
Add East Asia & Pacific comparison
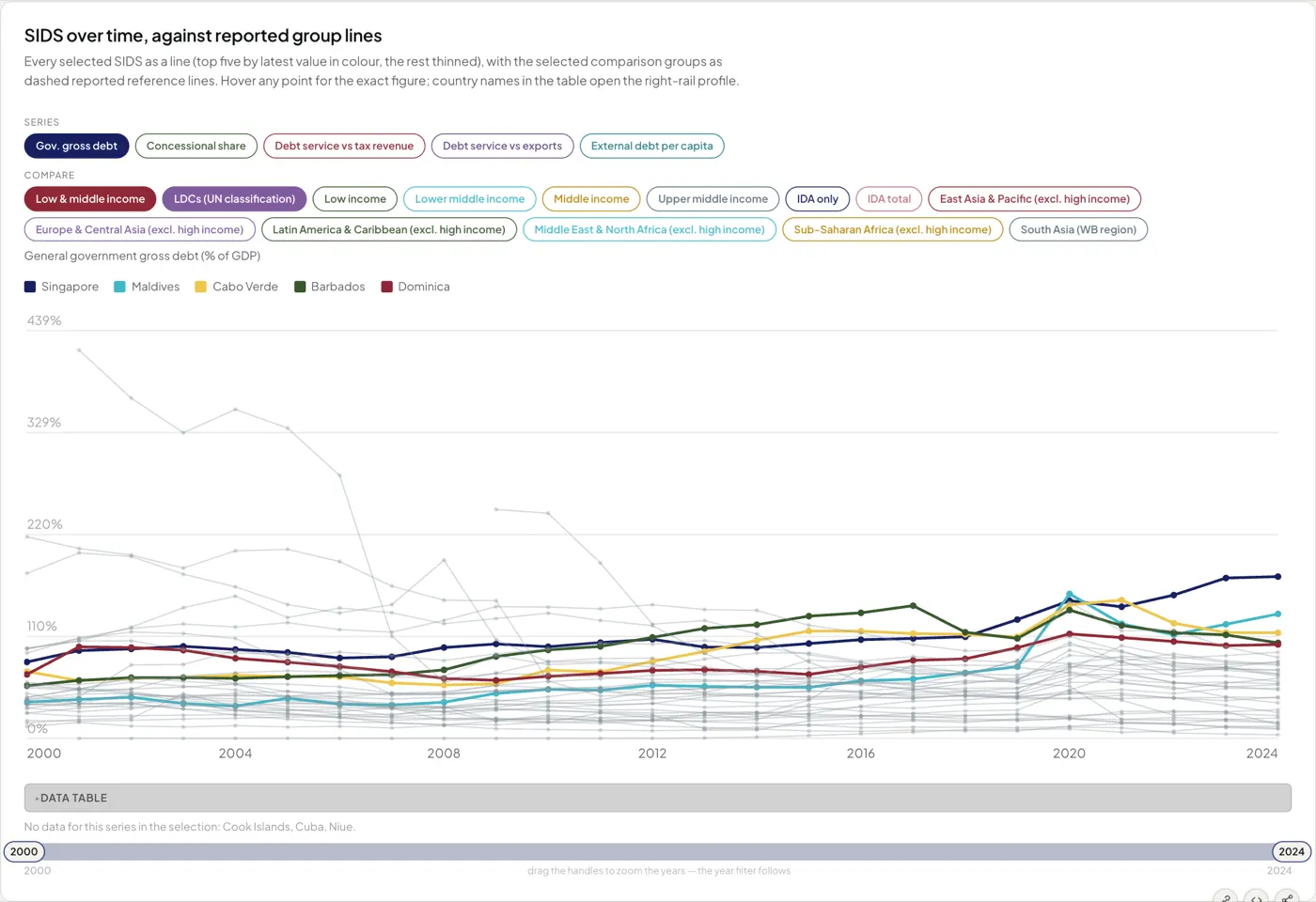coord(1035,199)
